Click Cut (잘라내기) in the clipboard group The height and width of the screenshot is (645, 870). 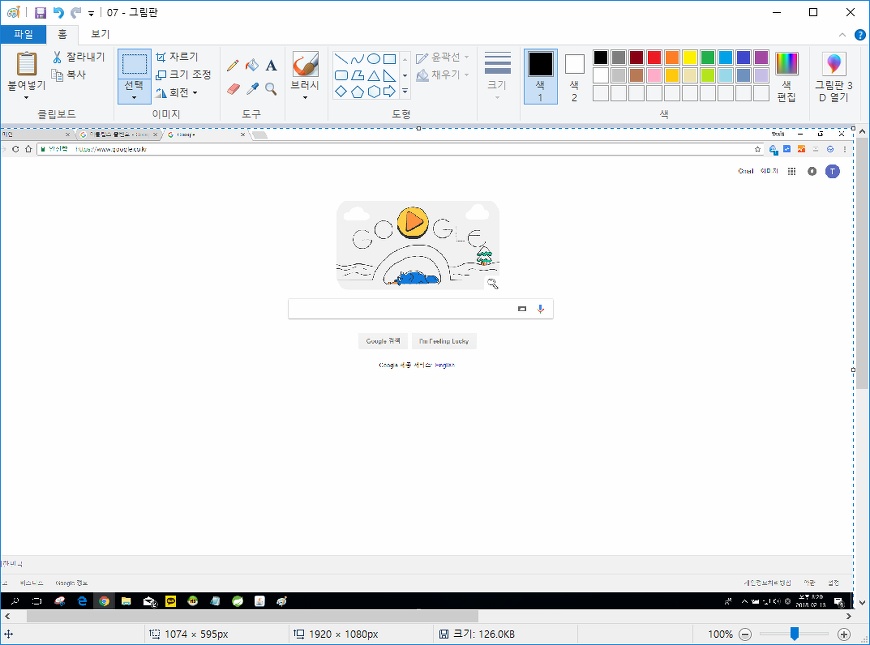point(78,57)
